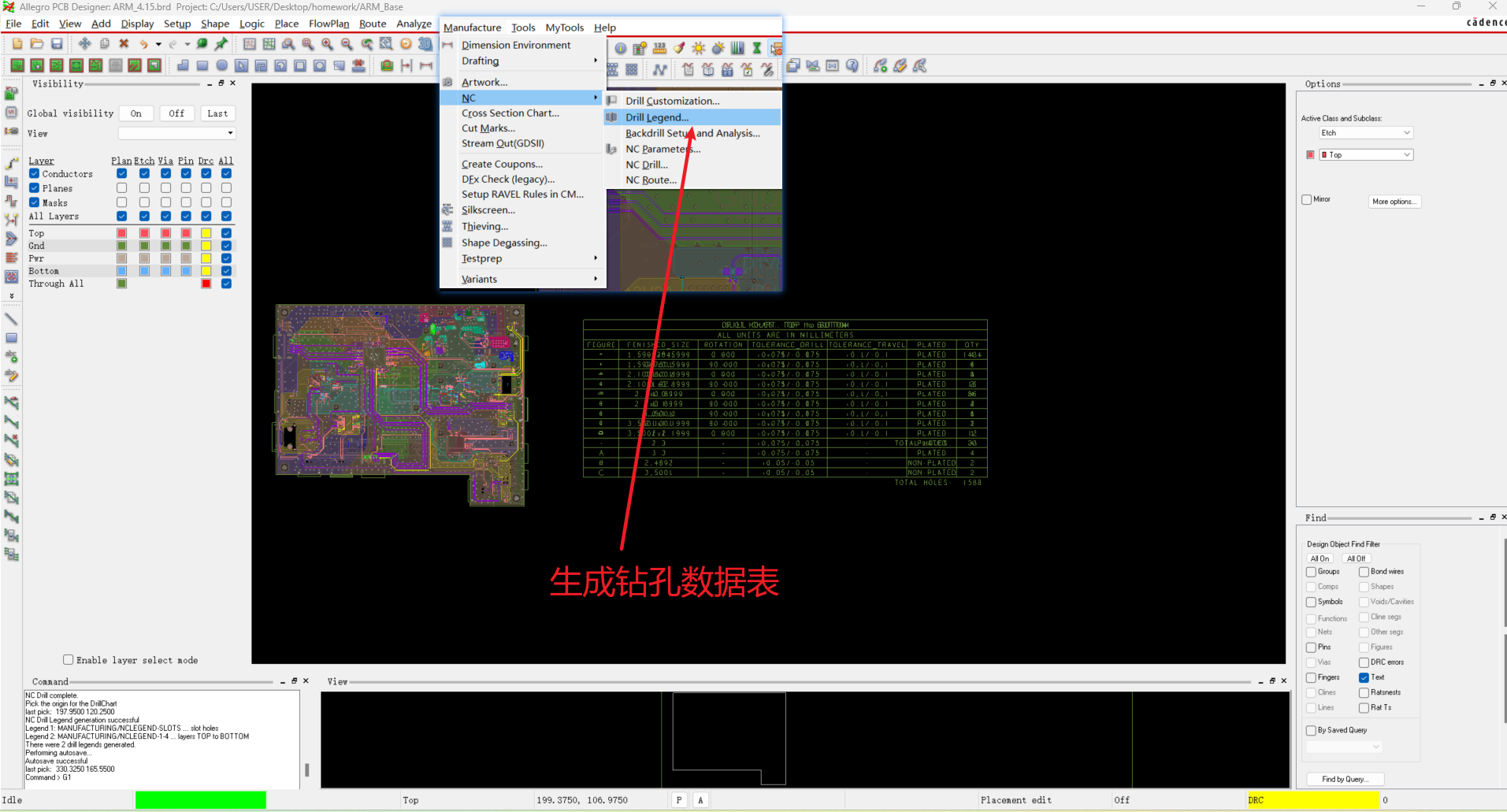
Task: Click the Last visibility button
Action: pyautogui.click(x=217, y=113)
